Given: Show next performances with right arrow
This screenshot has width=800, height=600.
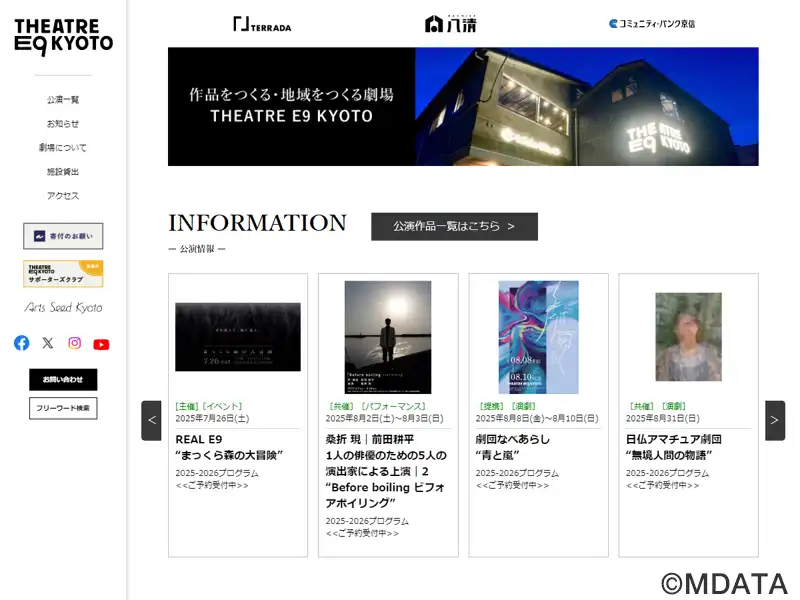Looking at the screenshot, I should 774,420.
